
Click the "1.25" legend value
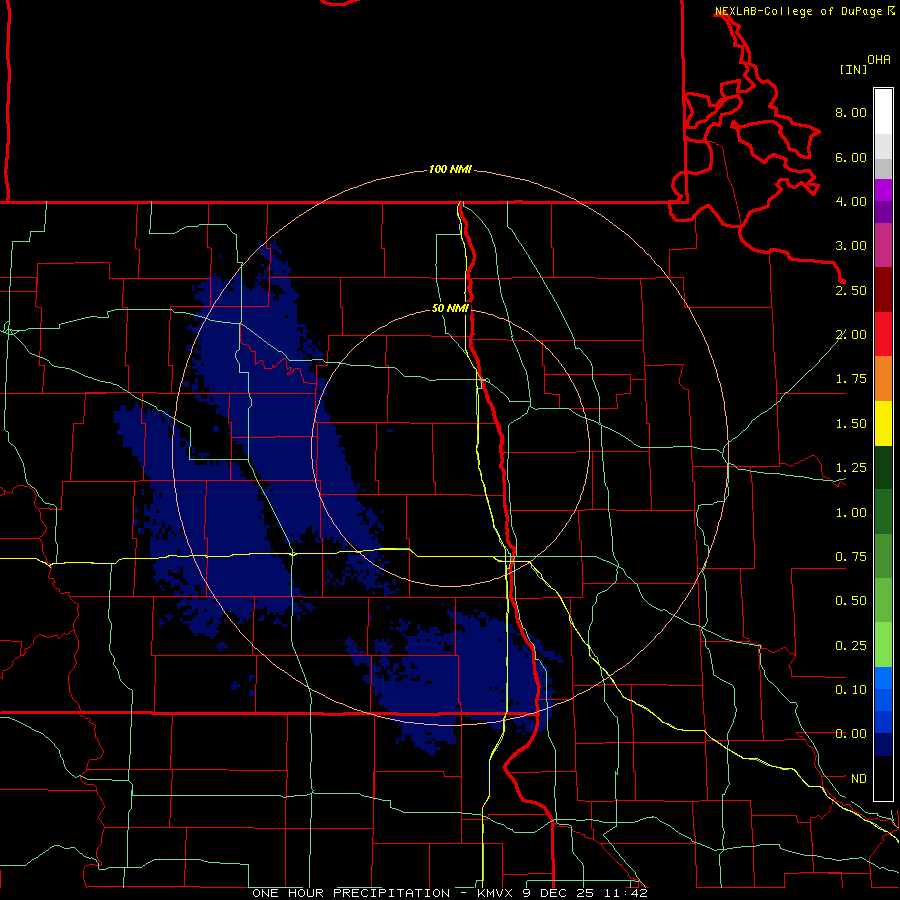tap(851, 468)
